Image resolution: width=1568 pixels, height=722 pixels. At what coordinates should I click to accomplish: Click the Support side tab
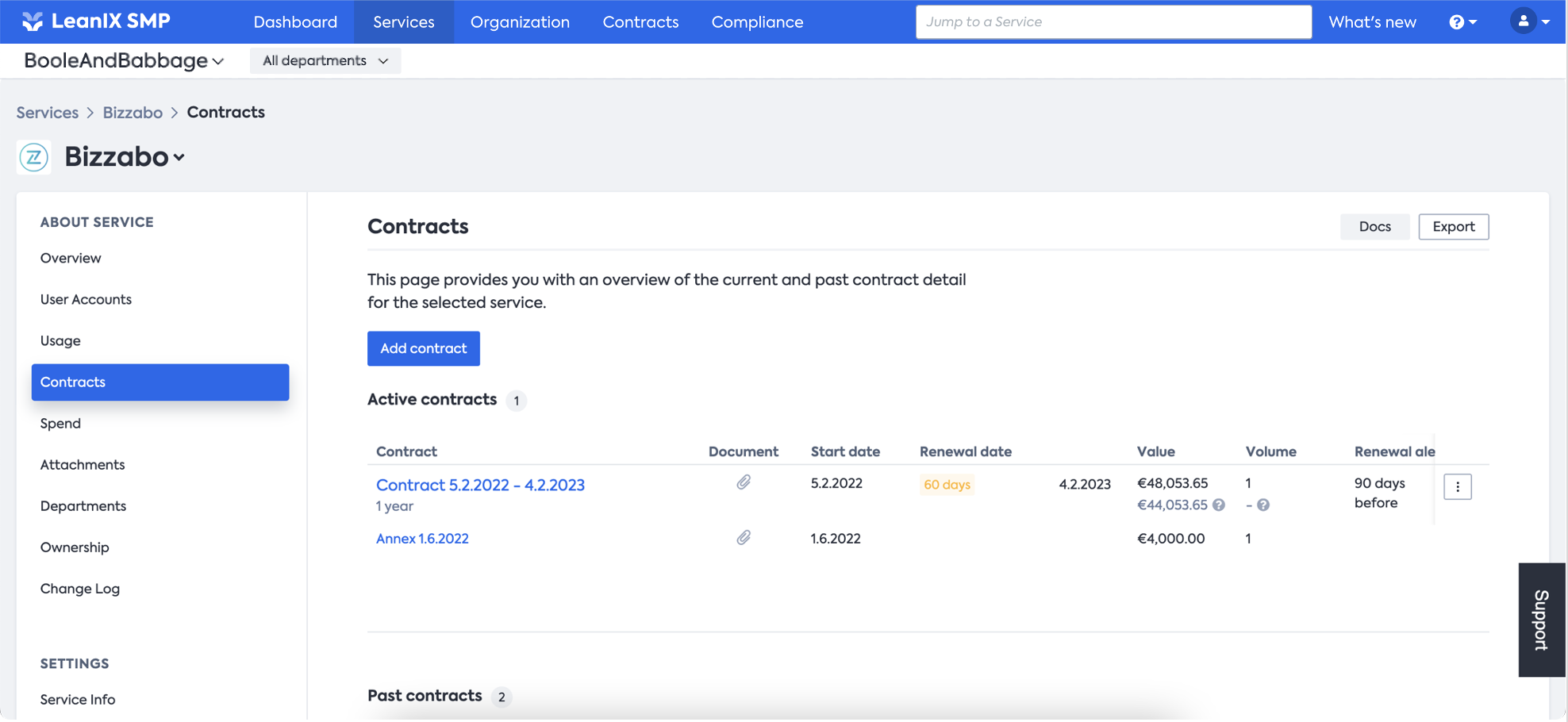pos(1542,620)
